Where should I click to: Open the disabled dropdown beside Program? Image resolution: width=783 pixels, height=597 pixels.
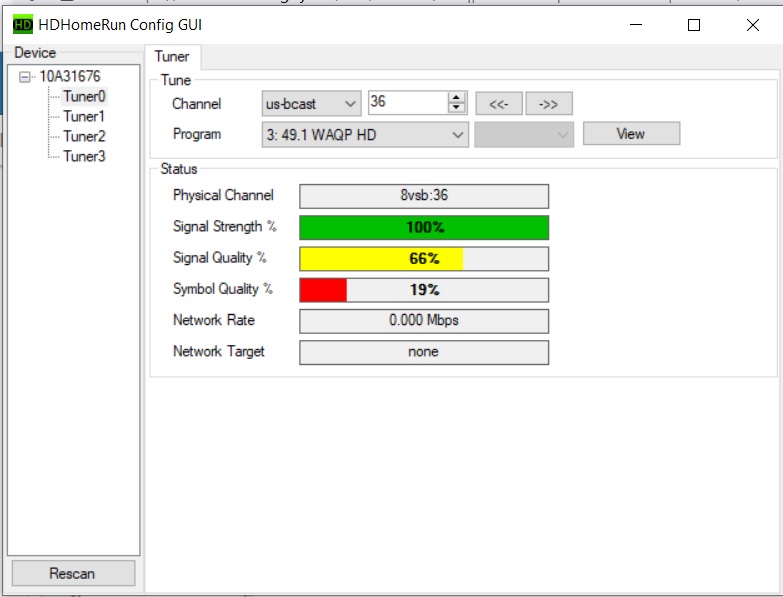[524, 135]
